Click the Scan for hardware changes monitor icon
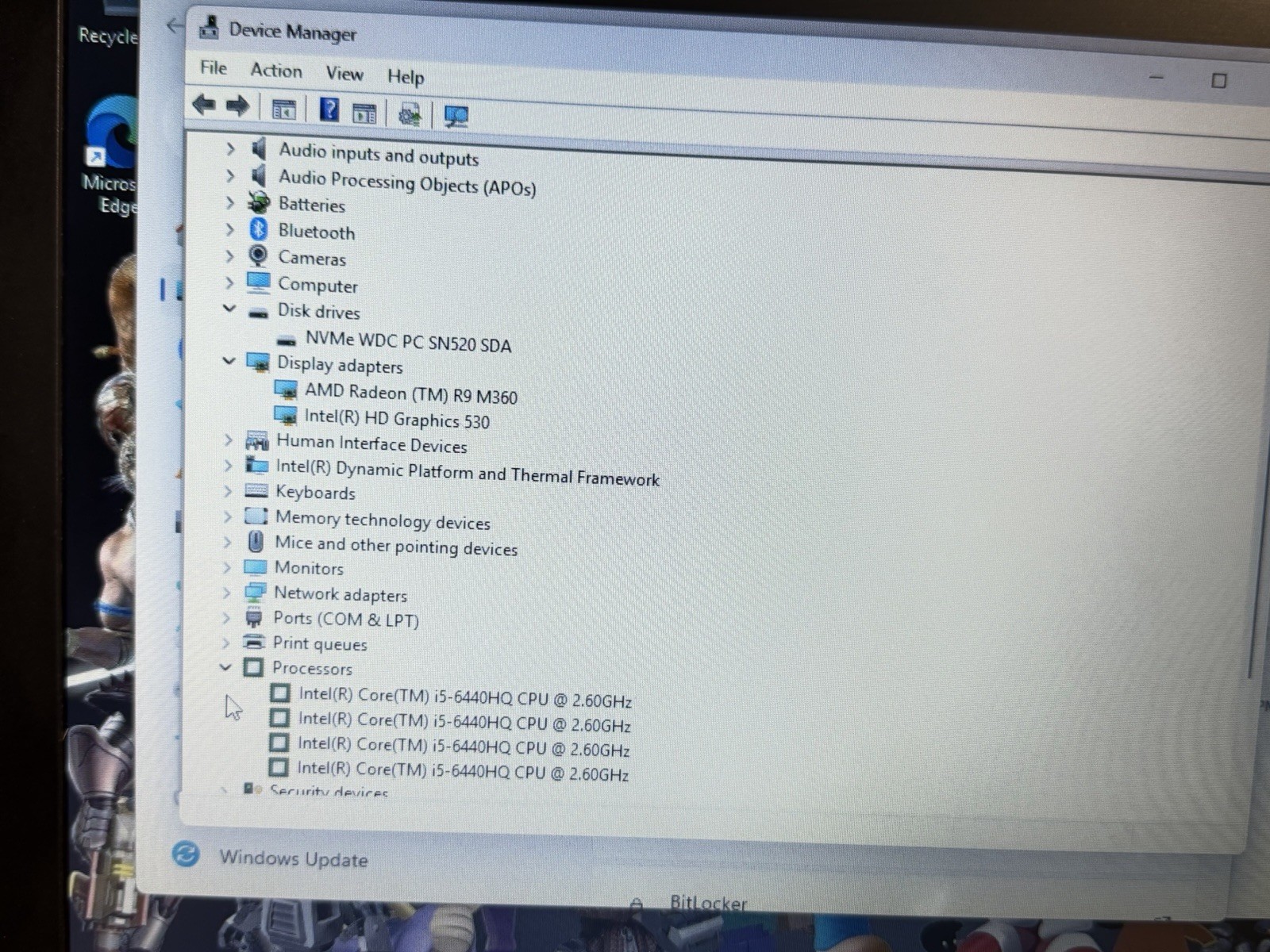The width and height of the screenshot is (1270, 952). (x=456, y=117)
